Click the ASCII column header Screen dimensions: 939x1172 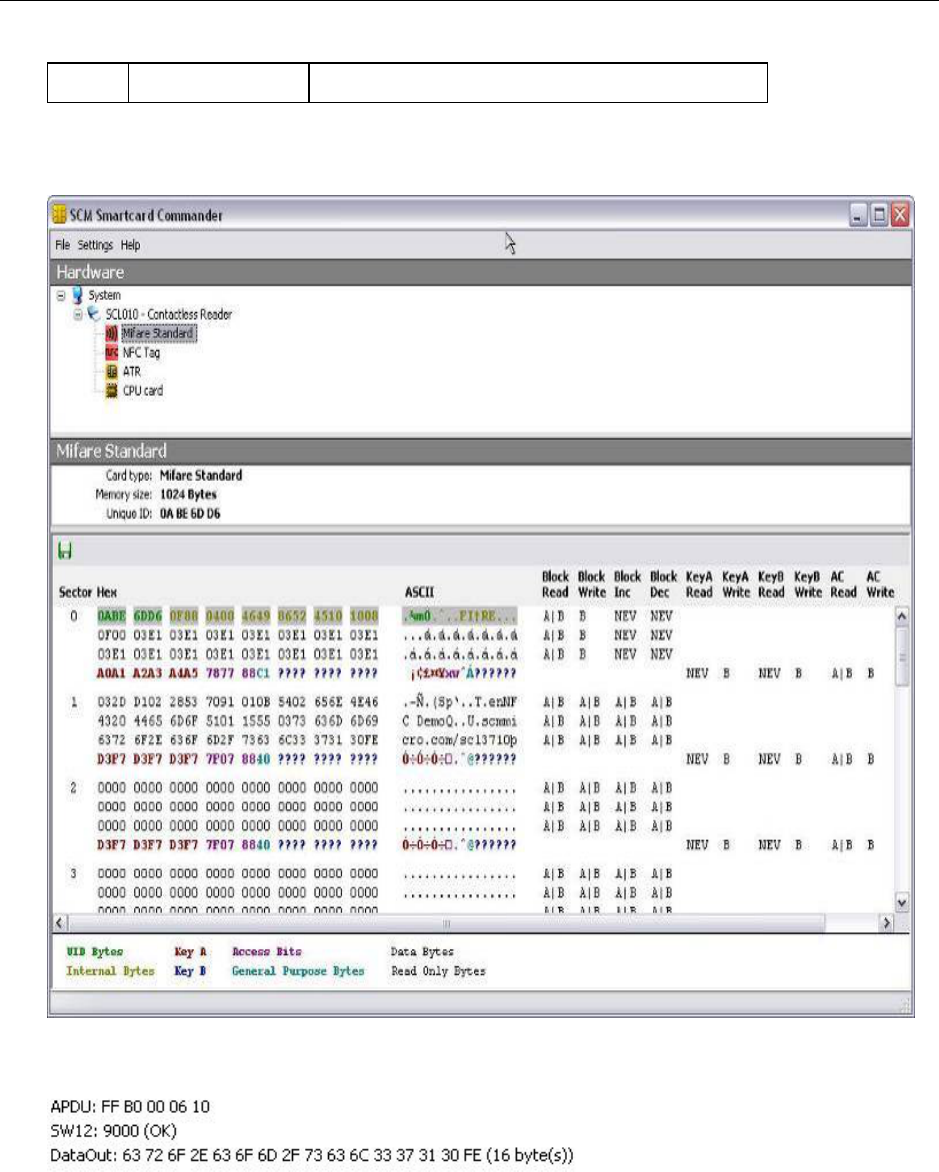(x=419, y=592)
